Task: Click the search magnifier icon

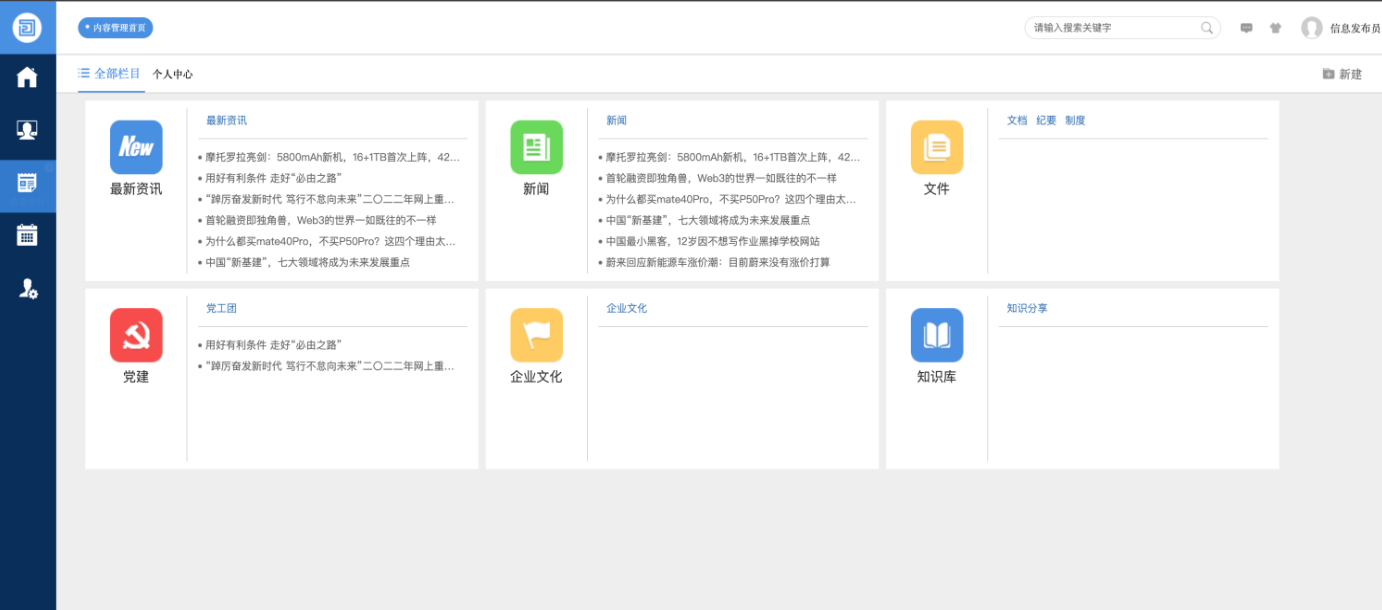Action: tap(1207, 28)
